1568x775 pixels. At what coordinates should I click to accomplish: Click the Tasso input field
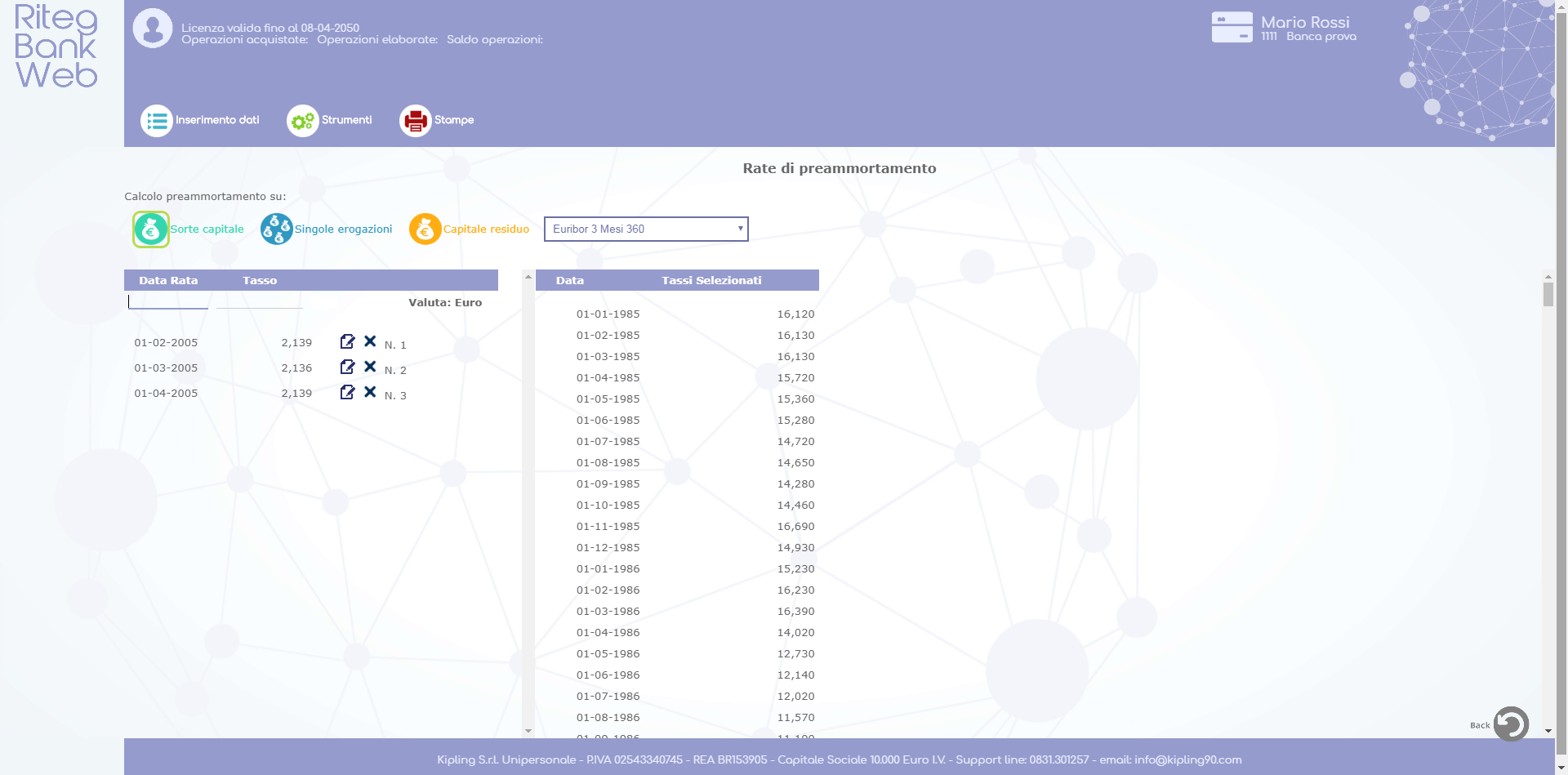tap(259, 302)
